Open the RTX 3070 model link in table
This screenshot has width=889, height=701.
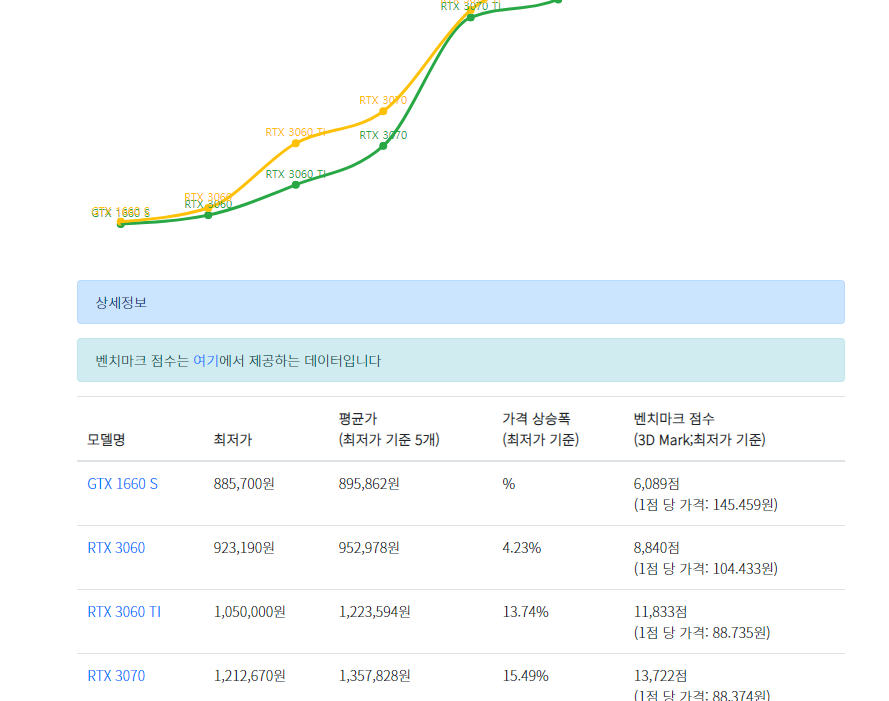(116, 676)
